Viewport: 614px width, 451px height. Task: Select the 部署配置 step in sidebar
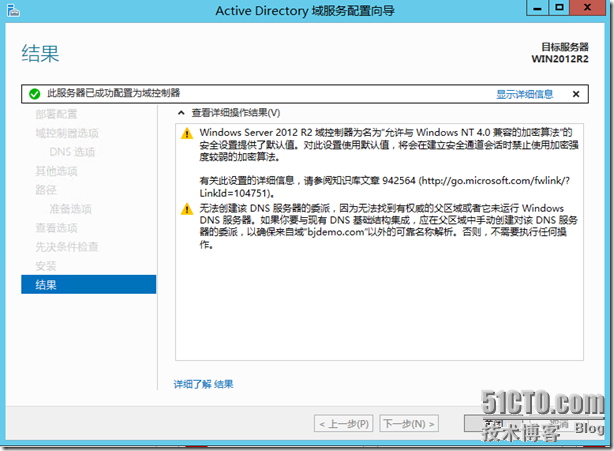coord(56,114)
